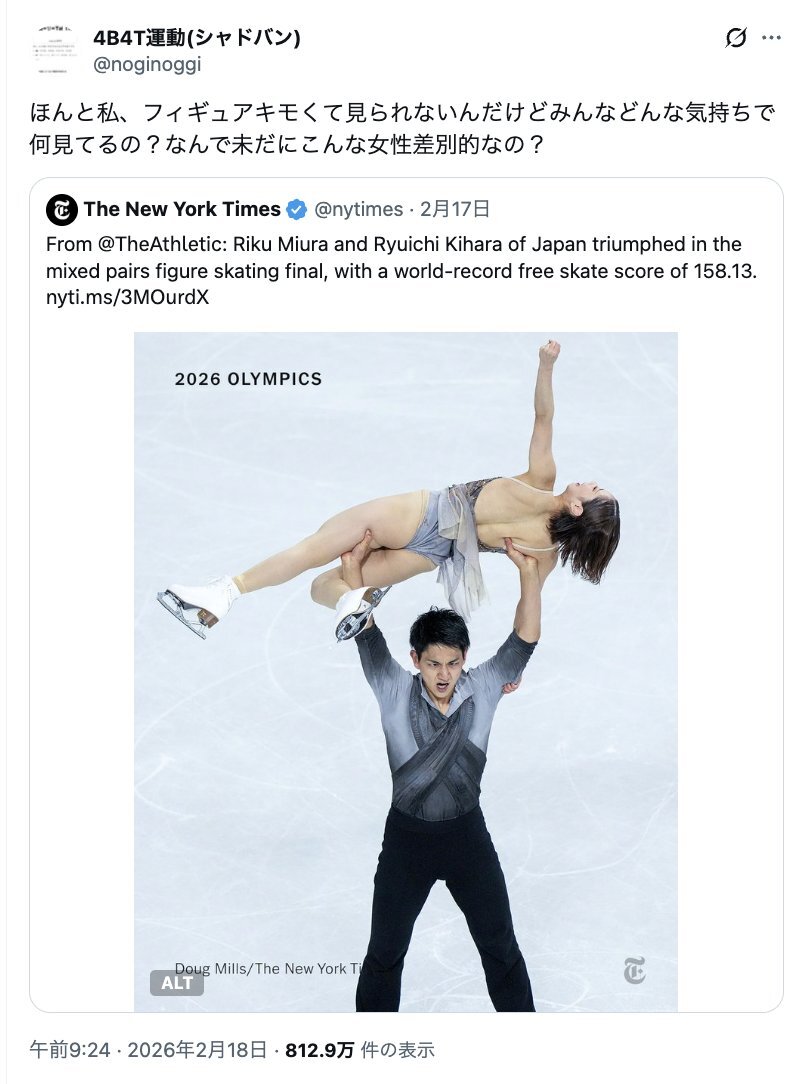802x1084 pixels.
Task: Click the NYT watermark logo on photo
Action: (x=634, y=971)
